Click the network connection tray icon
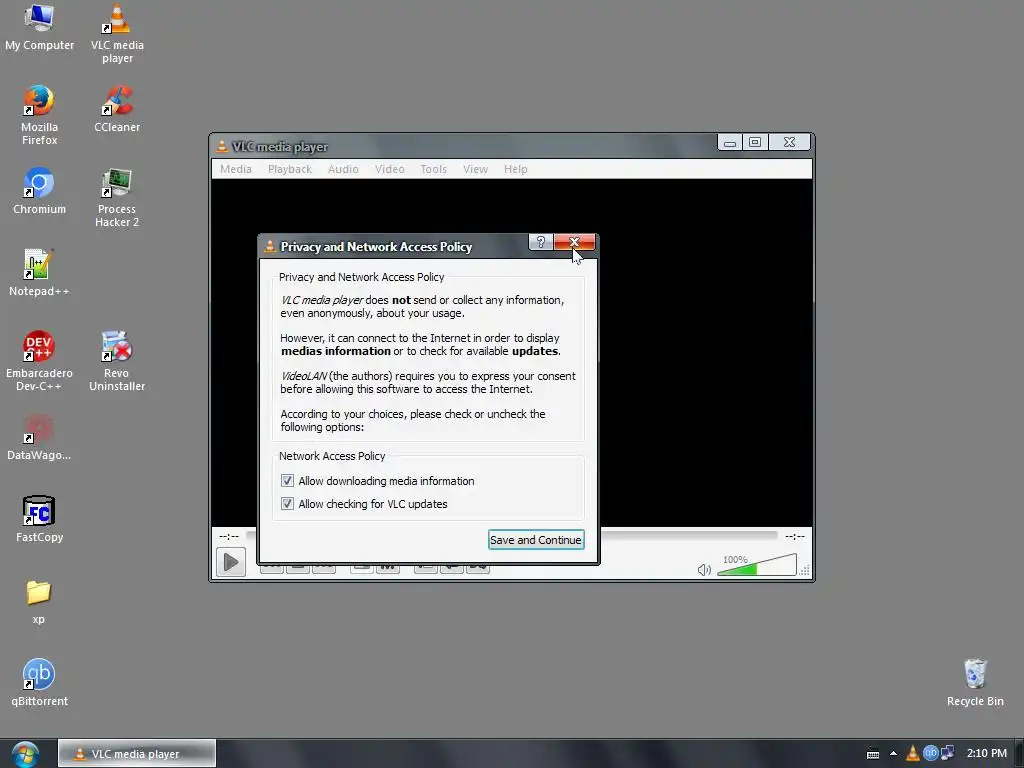The width and height of the screenshot is (1024, 768). (948, 753)
